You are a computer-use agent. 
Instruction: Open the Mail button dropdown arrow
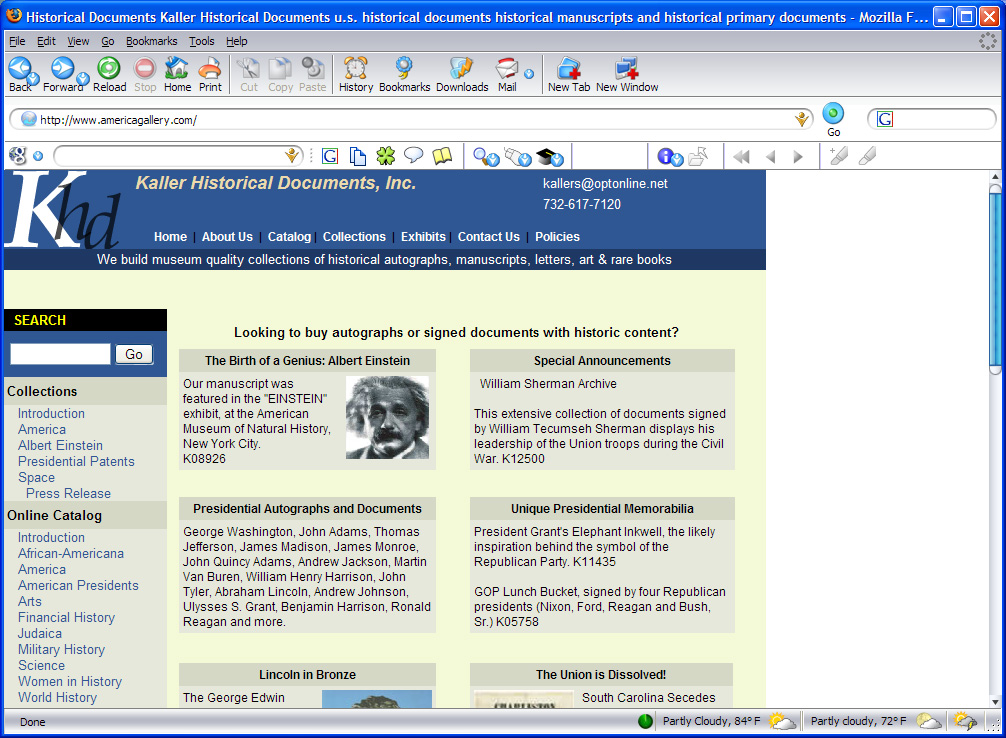point(529,73)
